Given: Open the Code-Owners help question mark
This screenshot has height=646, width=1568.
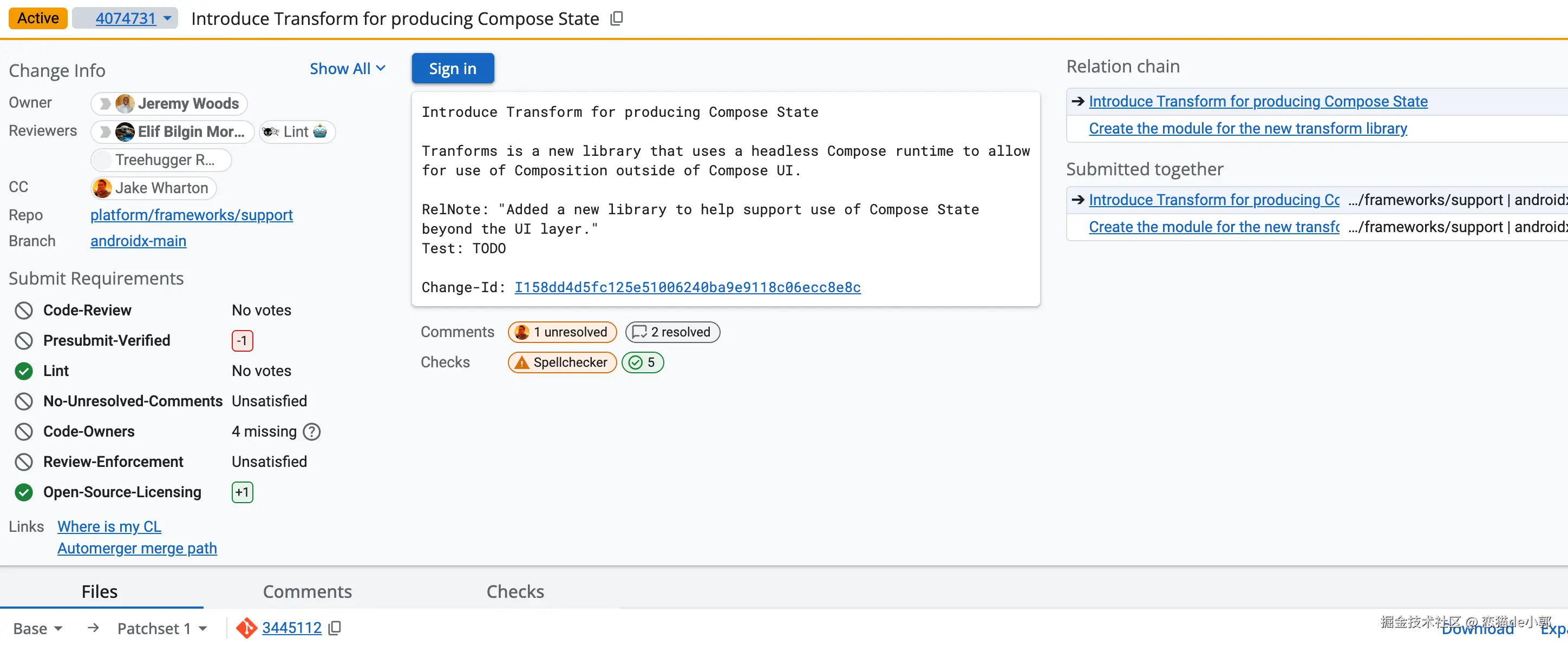Looking at the screenshot, I should (312, 431).
